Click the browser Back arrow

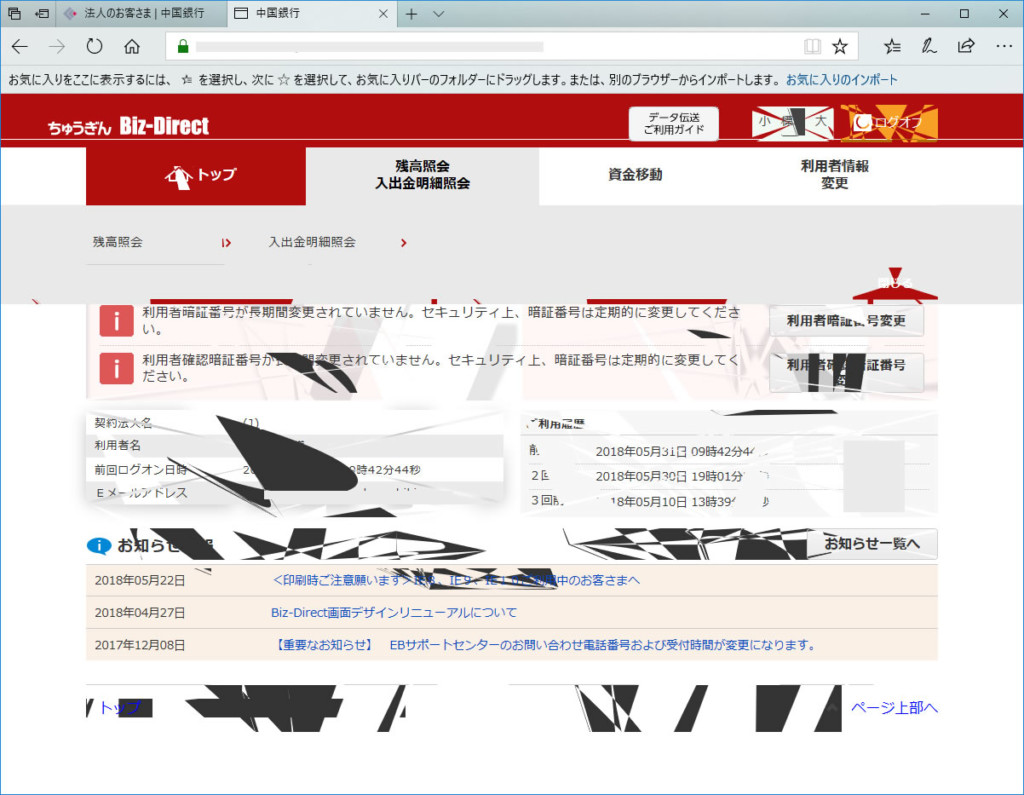20,46
